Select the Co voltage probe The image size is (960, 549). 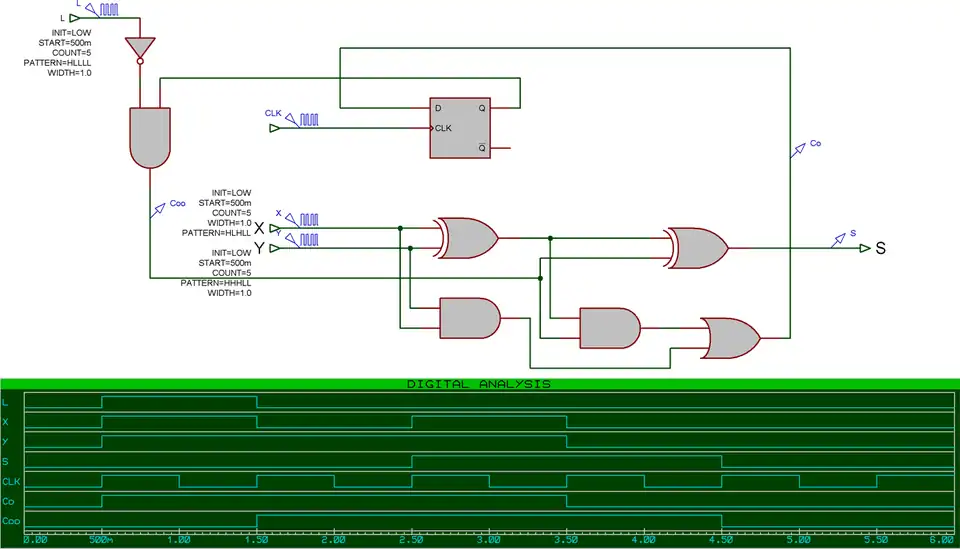pos(801,148)
